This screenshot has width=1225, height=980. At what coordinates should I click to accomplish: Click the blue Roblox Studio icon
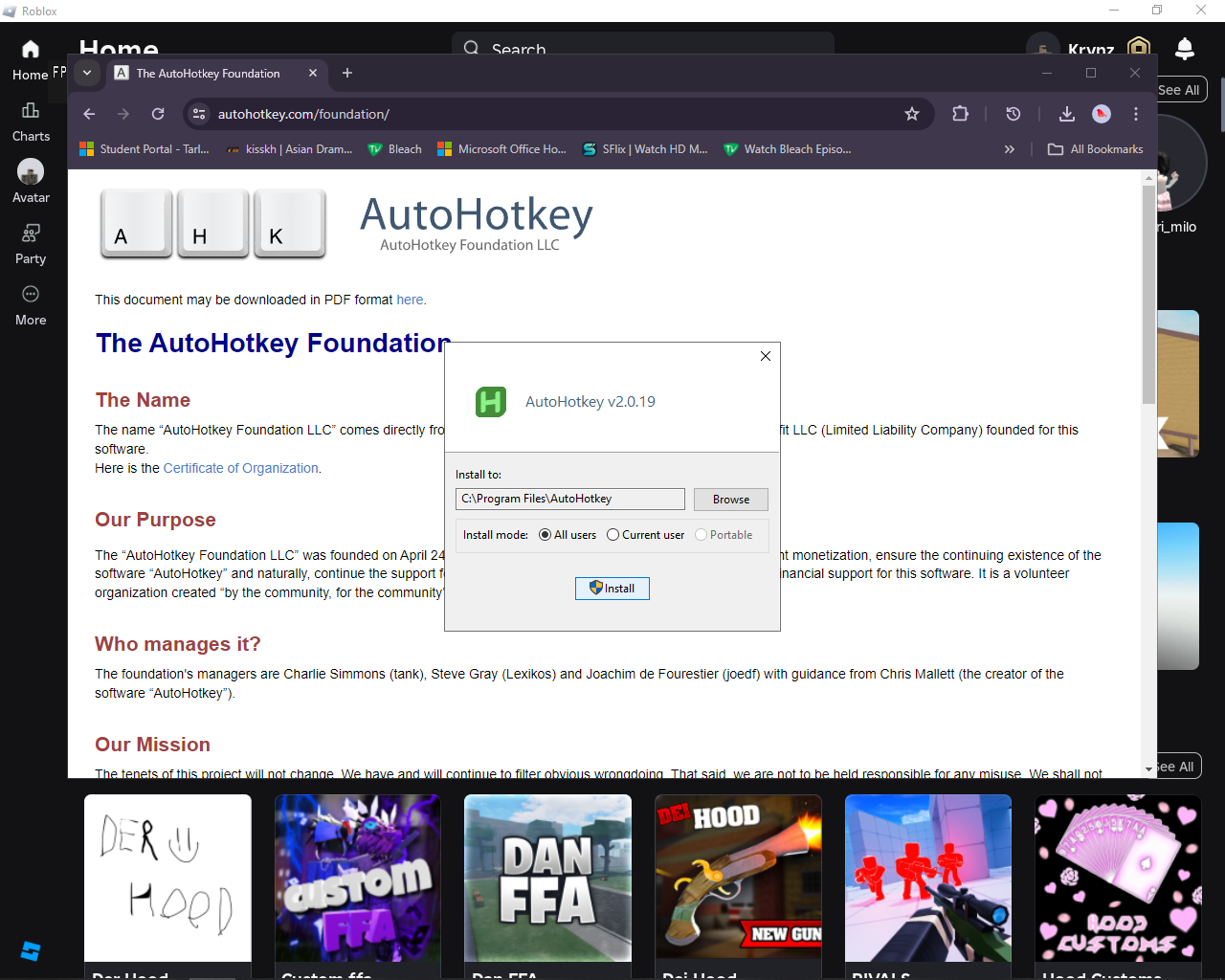(31, 950)
